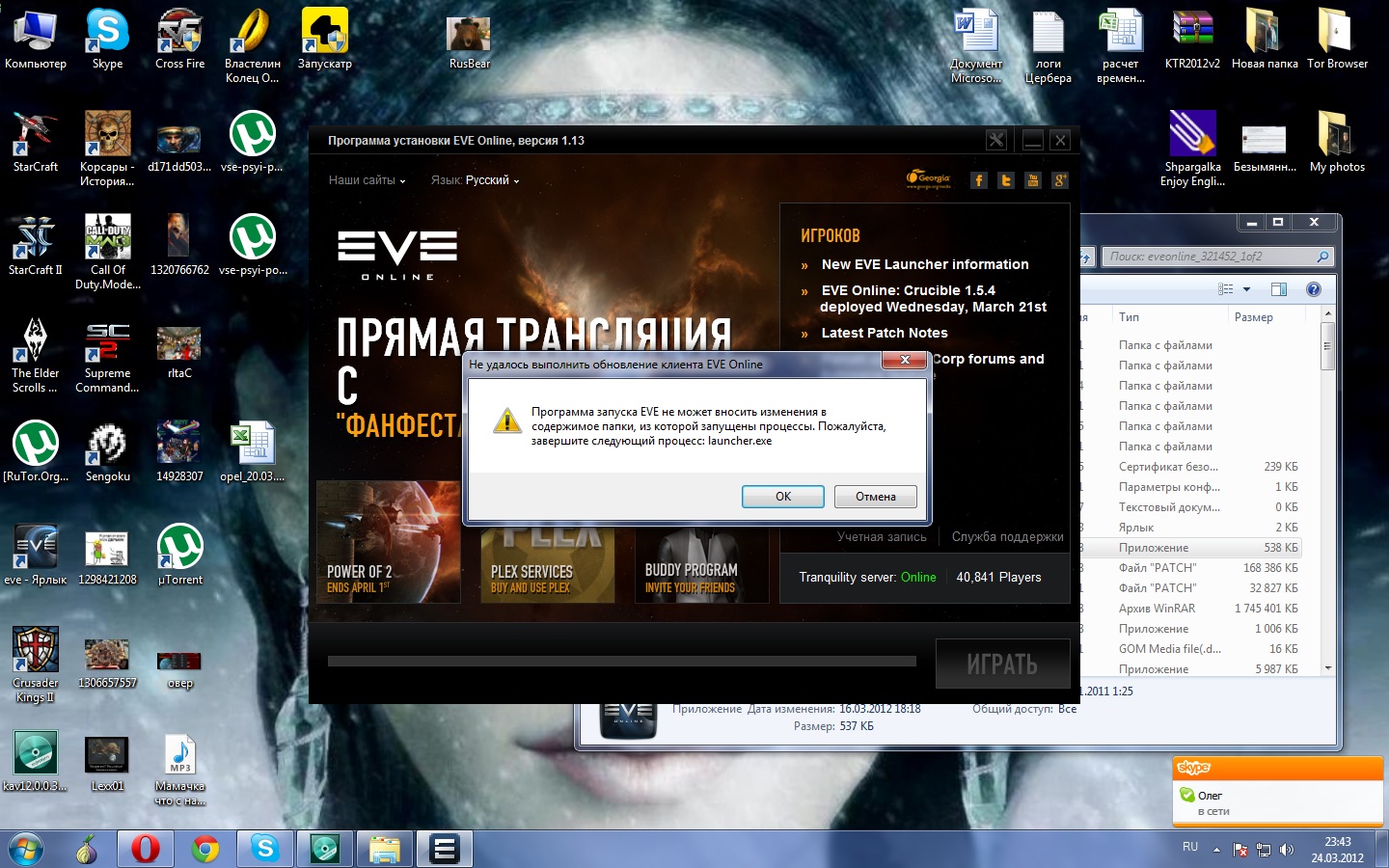
Task: Open the Skype notification for Олег
Action: [1277, 803]
